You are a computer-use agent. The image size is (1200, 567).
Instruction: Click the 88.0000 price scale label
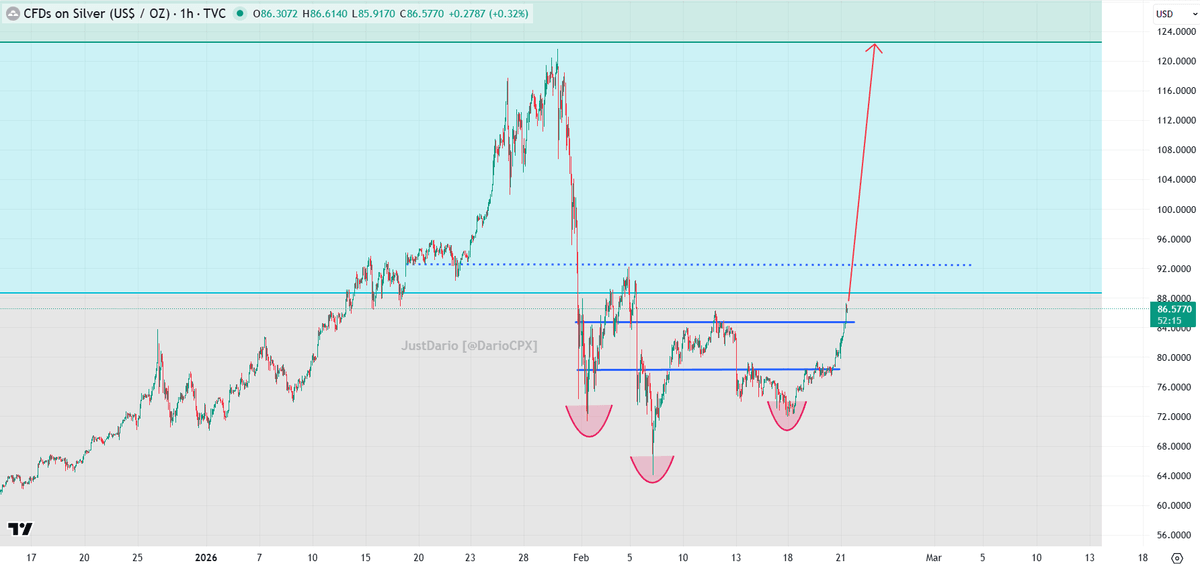pyautogui.click(x=1176, y=298)
